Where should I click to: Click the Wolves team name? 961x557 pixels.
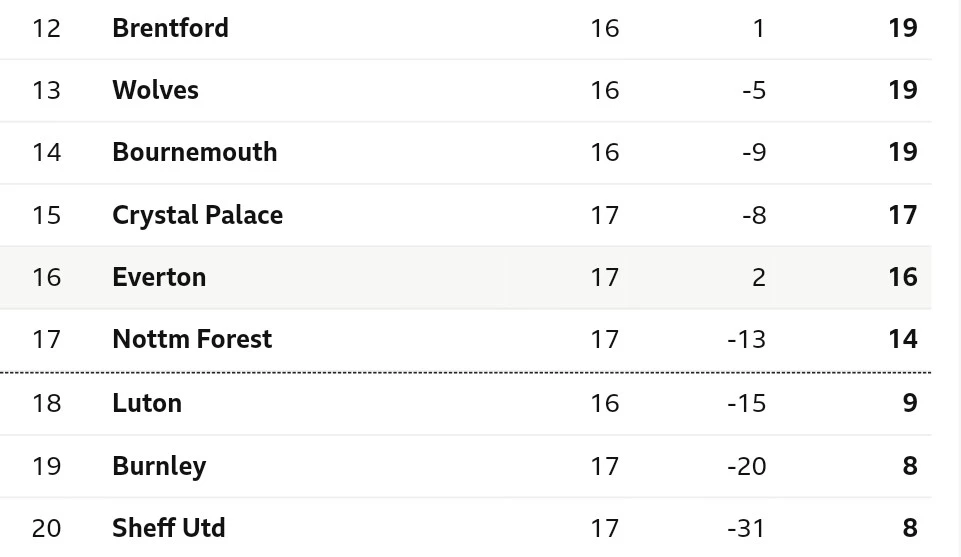[155, 90]
